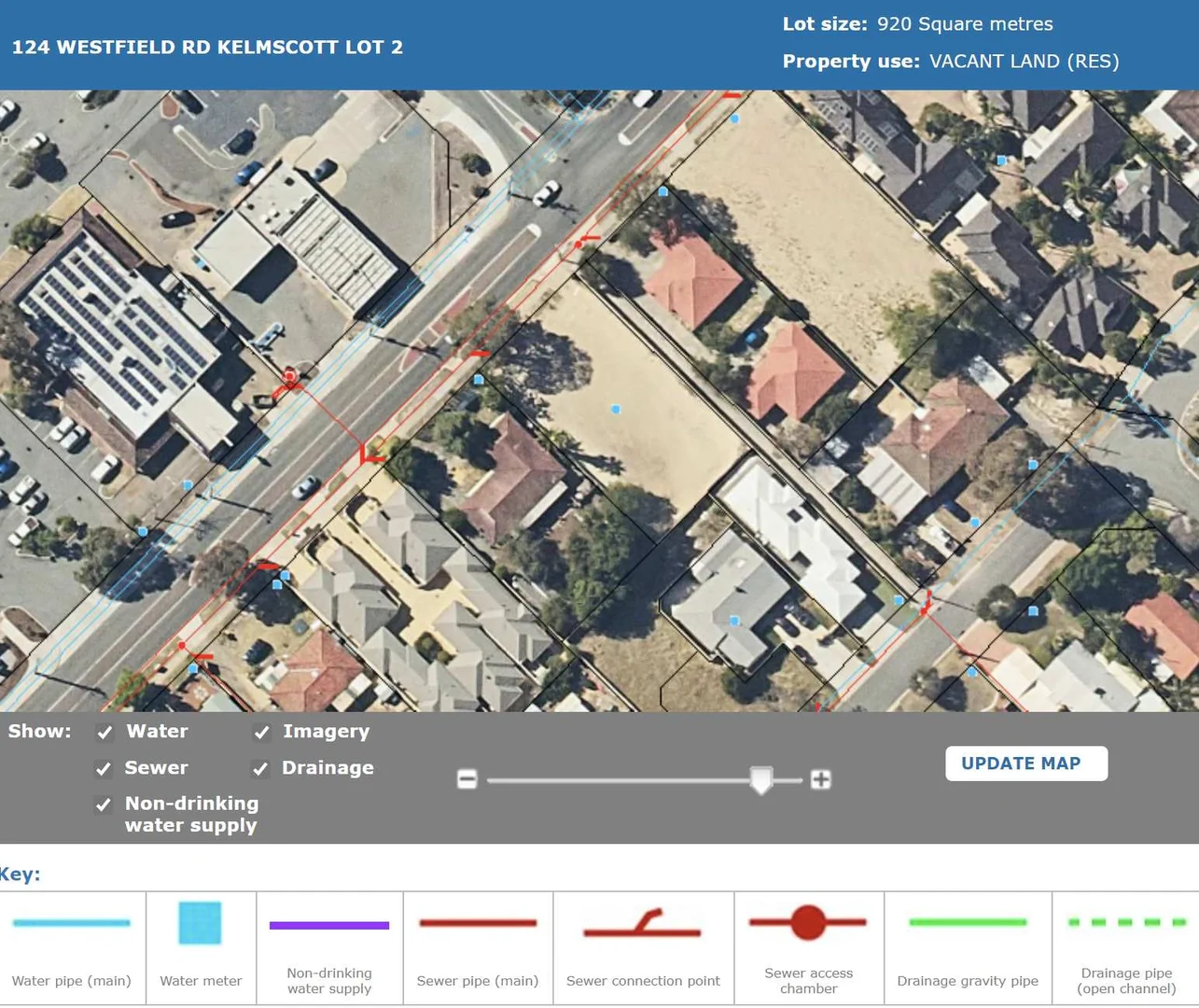Screen dimensions: 1199x1008
Task: Click the zoom slider handle
Action: (x=761, y=779)
